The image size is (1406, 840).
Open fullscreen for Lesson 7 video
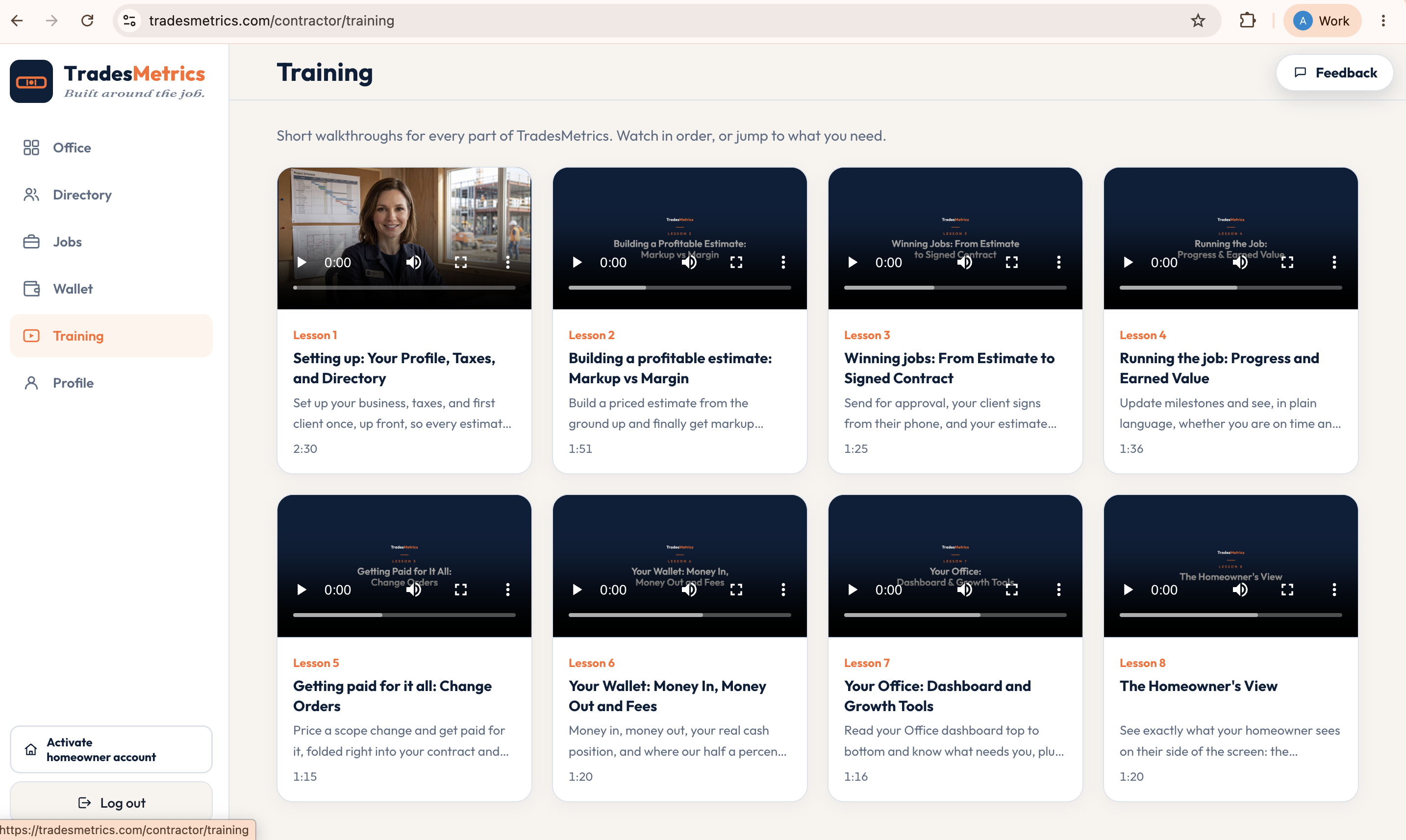click(1012, 590)
